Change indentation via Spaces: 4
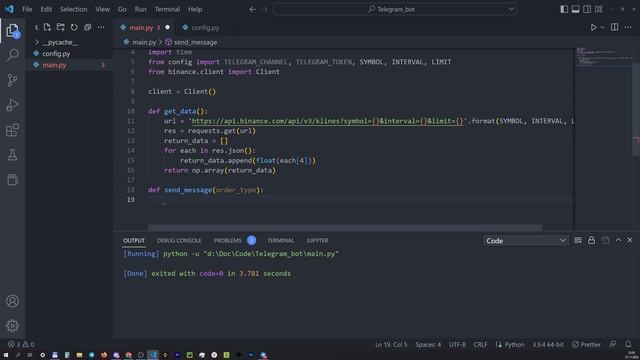The height and width of the screenshot is (360, 640). (428, 344)
